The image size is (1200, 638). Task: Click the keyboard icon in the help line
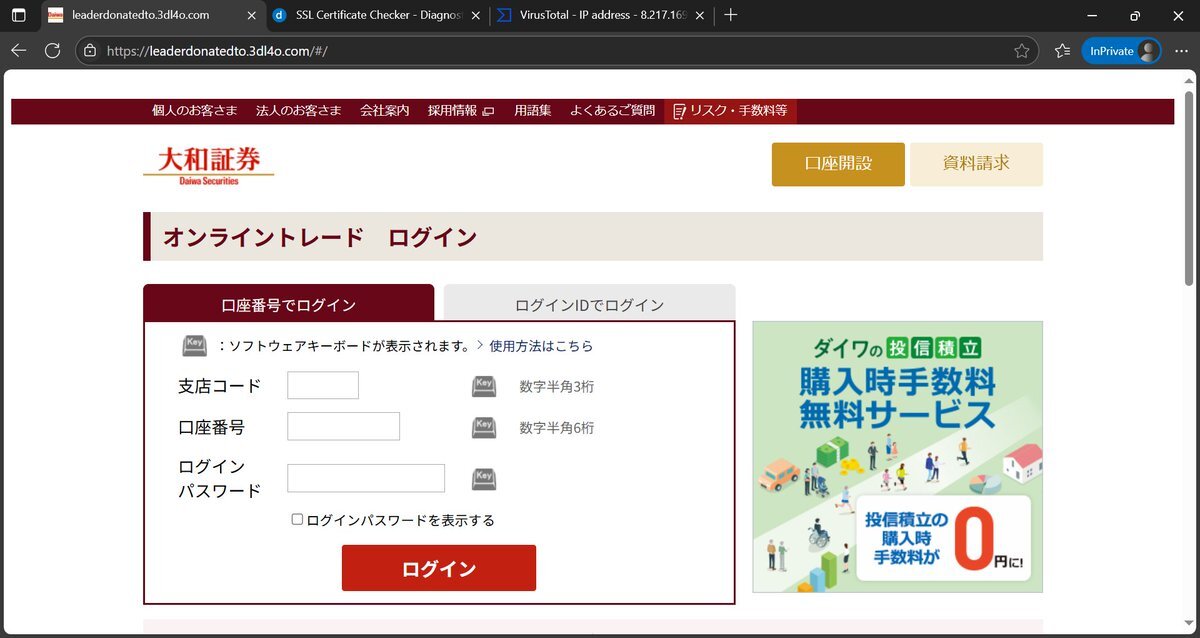point(194,345)
